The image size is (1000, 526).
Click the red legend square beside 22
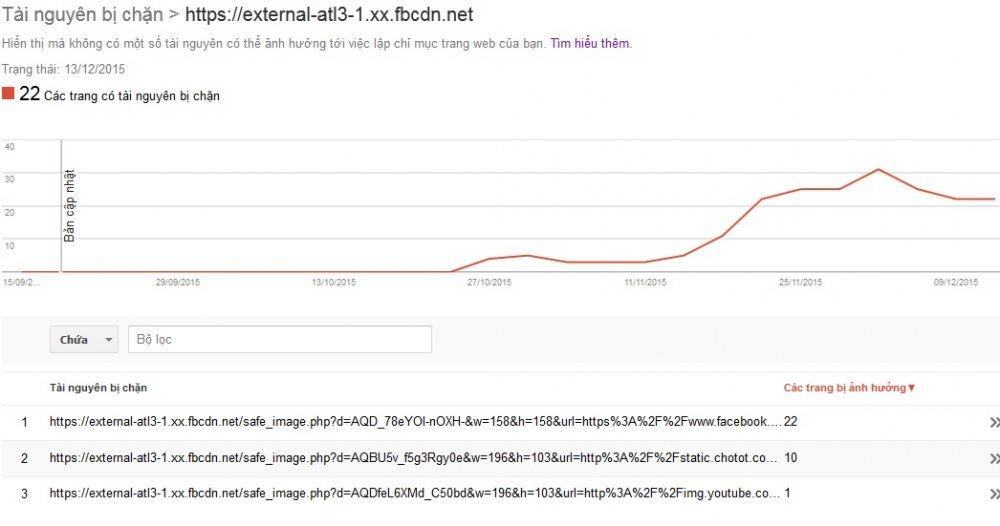tap(8, 94)
